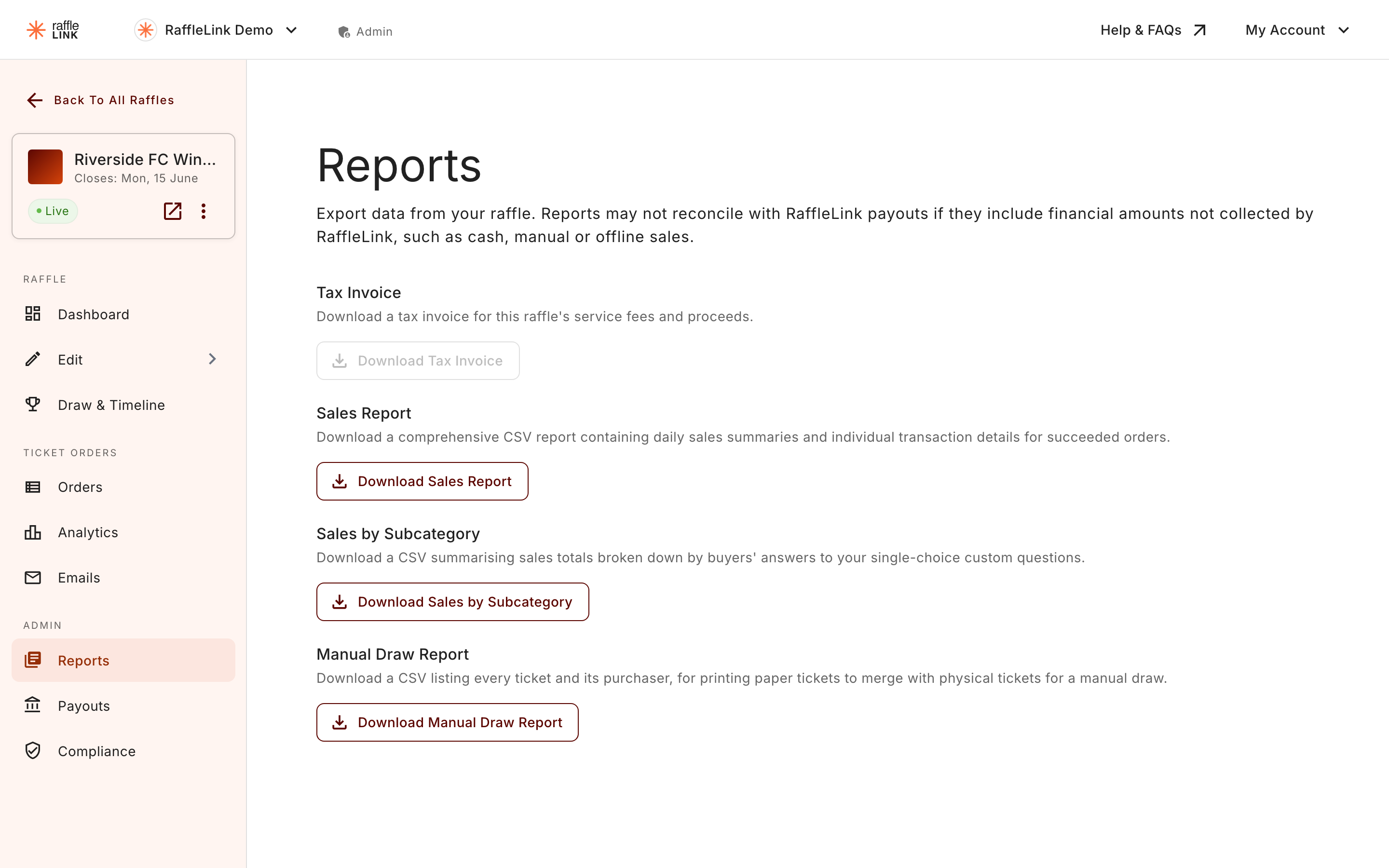Click Download Sales Report button
Image resolution: width=1389 pixels, height=868 pixels.
(422, 481)
